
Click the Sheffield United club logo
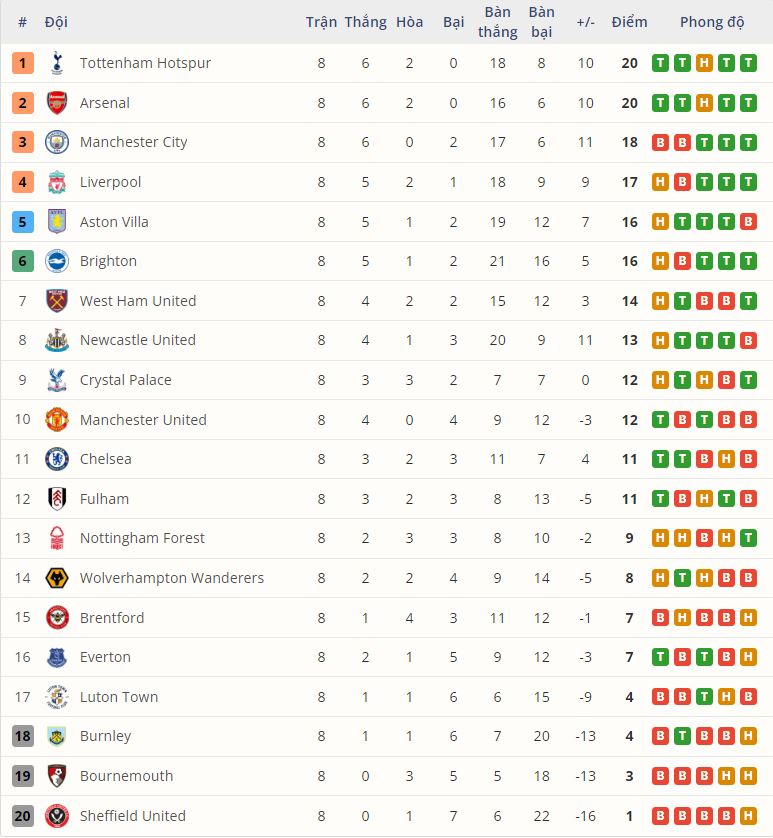click(55, 816)
